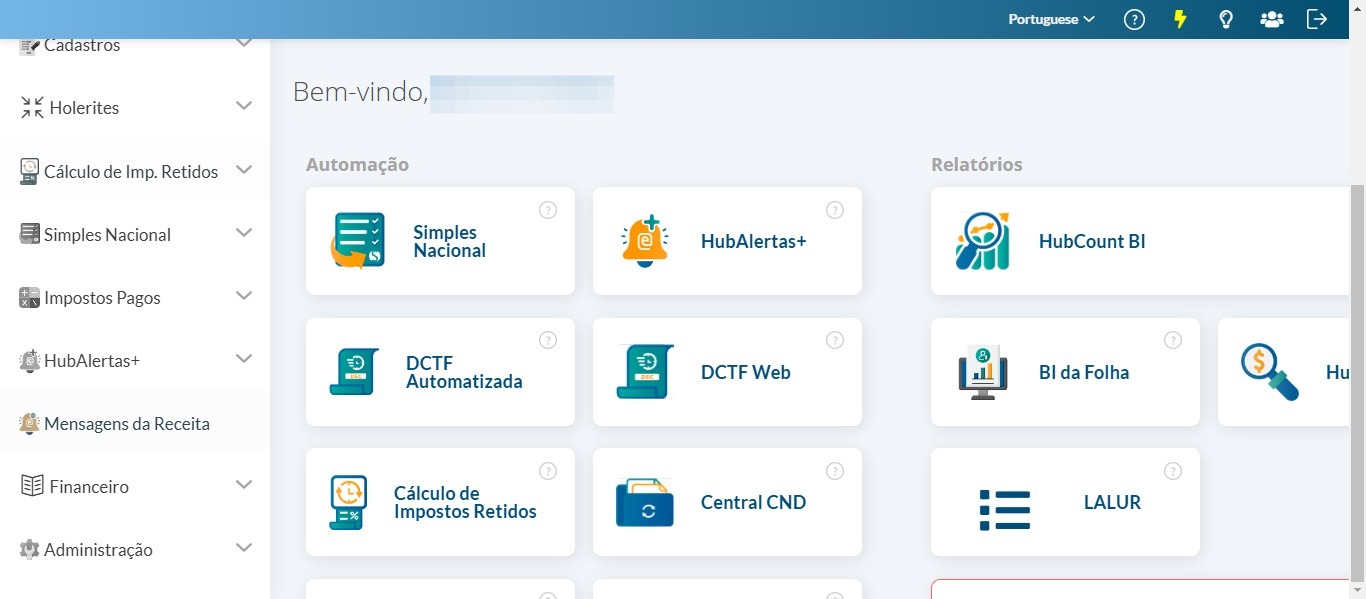Click the Financeiro book icon in sidebar
Screen dimensions: 1366x599
(32, 486)
